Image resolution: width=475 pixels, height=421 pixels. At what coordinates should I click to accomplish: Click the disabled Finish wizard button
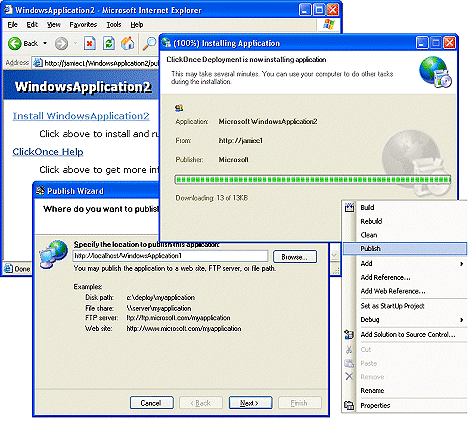tap(299, 403)
